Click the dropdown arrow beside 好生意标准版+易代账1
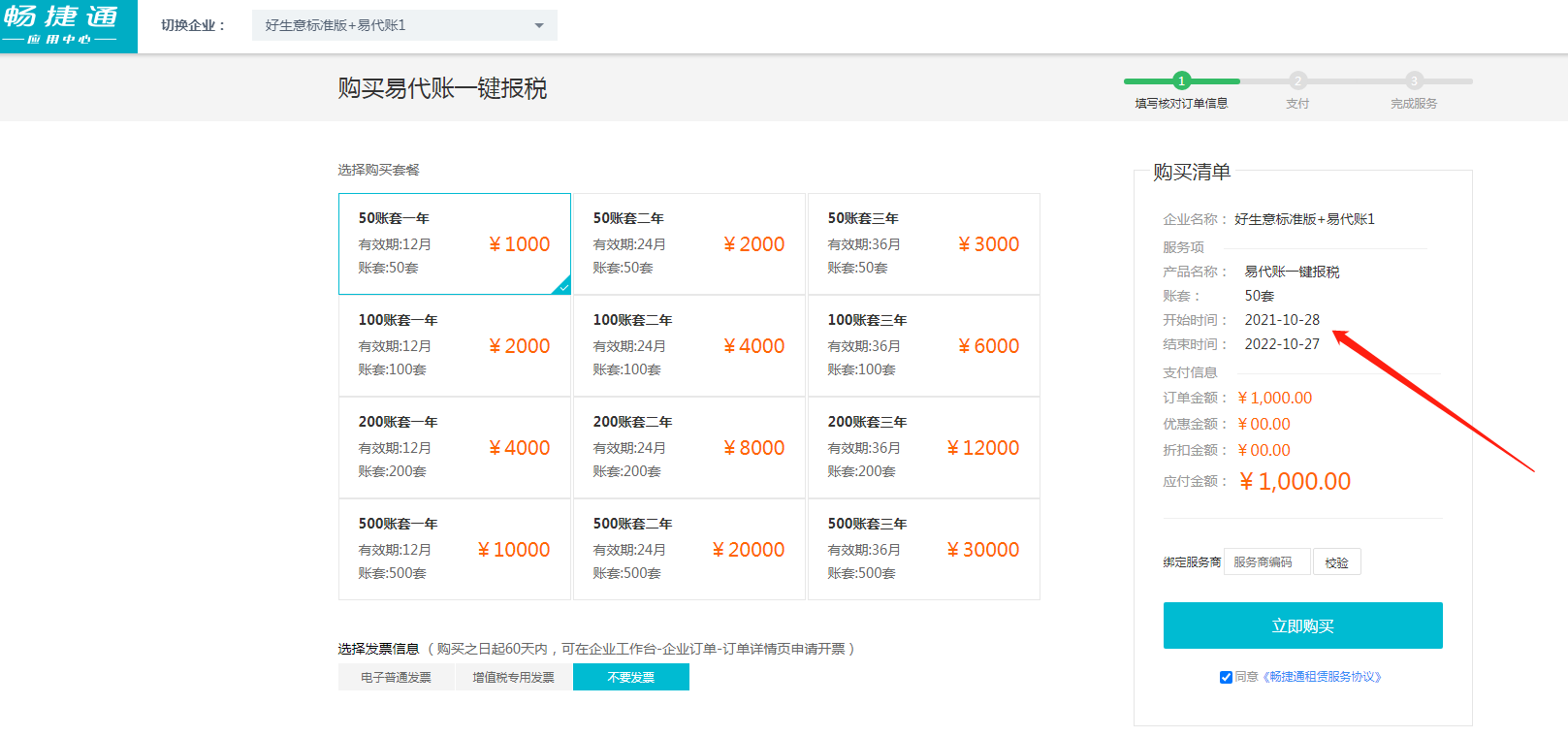The image size is (1568, 737). click(x=539, y=25)
